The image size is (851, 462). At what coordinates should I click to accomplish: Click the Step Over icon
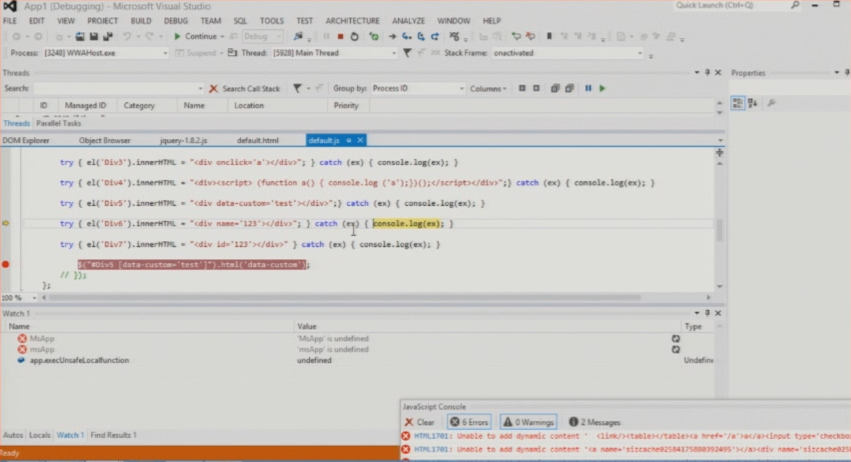(421, 36)
